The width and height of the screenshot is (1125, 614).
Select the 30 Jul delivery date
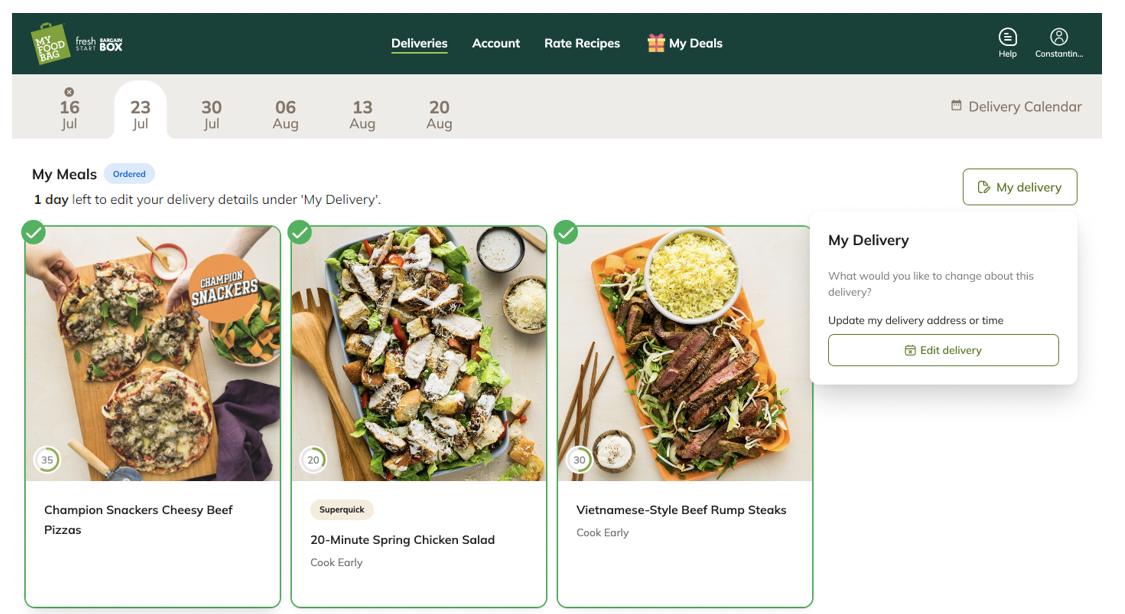tap(211, 114)
